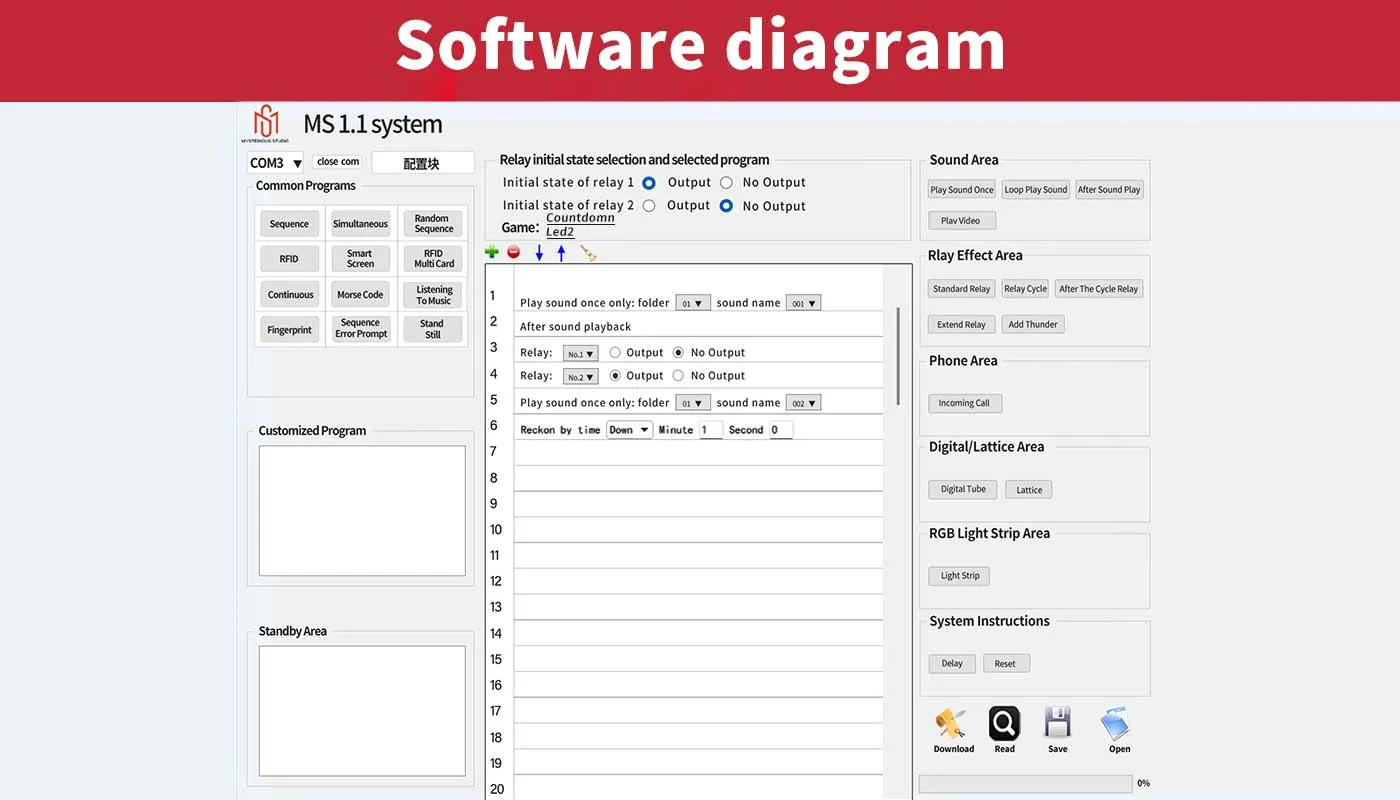Viewport: 1400px width, 800px height.
Task: Click the After sound playback row
Action: click(699, 326)
